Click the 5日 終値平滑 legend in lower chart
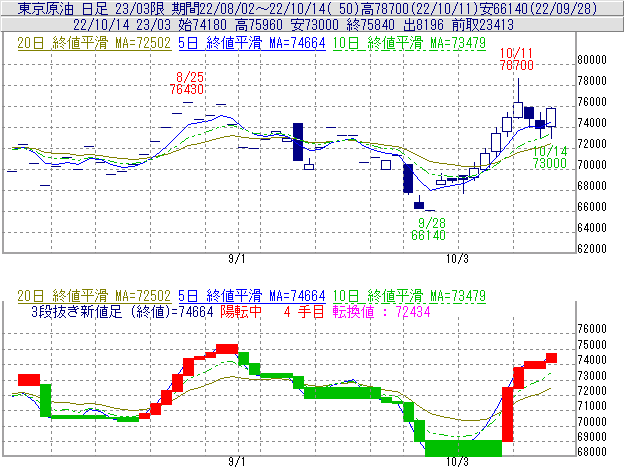The width and height of the screenshot is (624, 475). (252, 296)
